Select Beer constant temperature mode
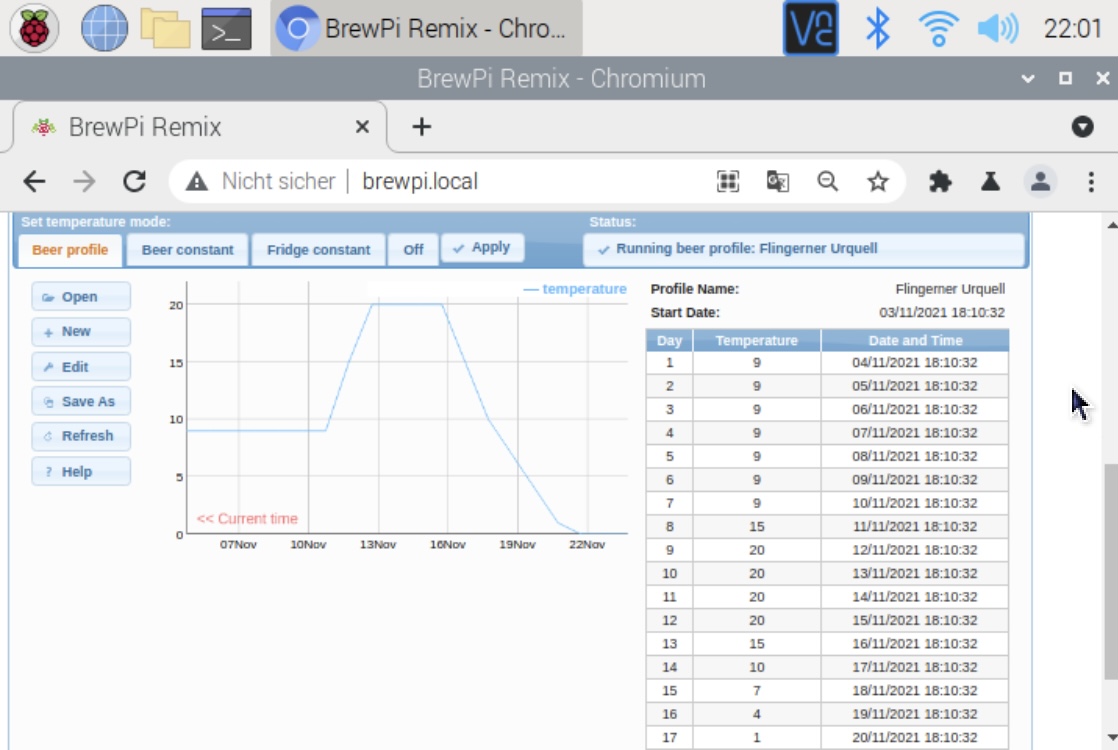Screen dimensions: 1118x750 (x=187, y=250)
